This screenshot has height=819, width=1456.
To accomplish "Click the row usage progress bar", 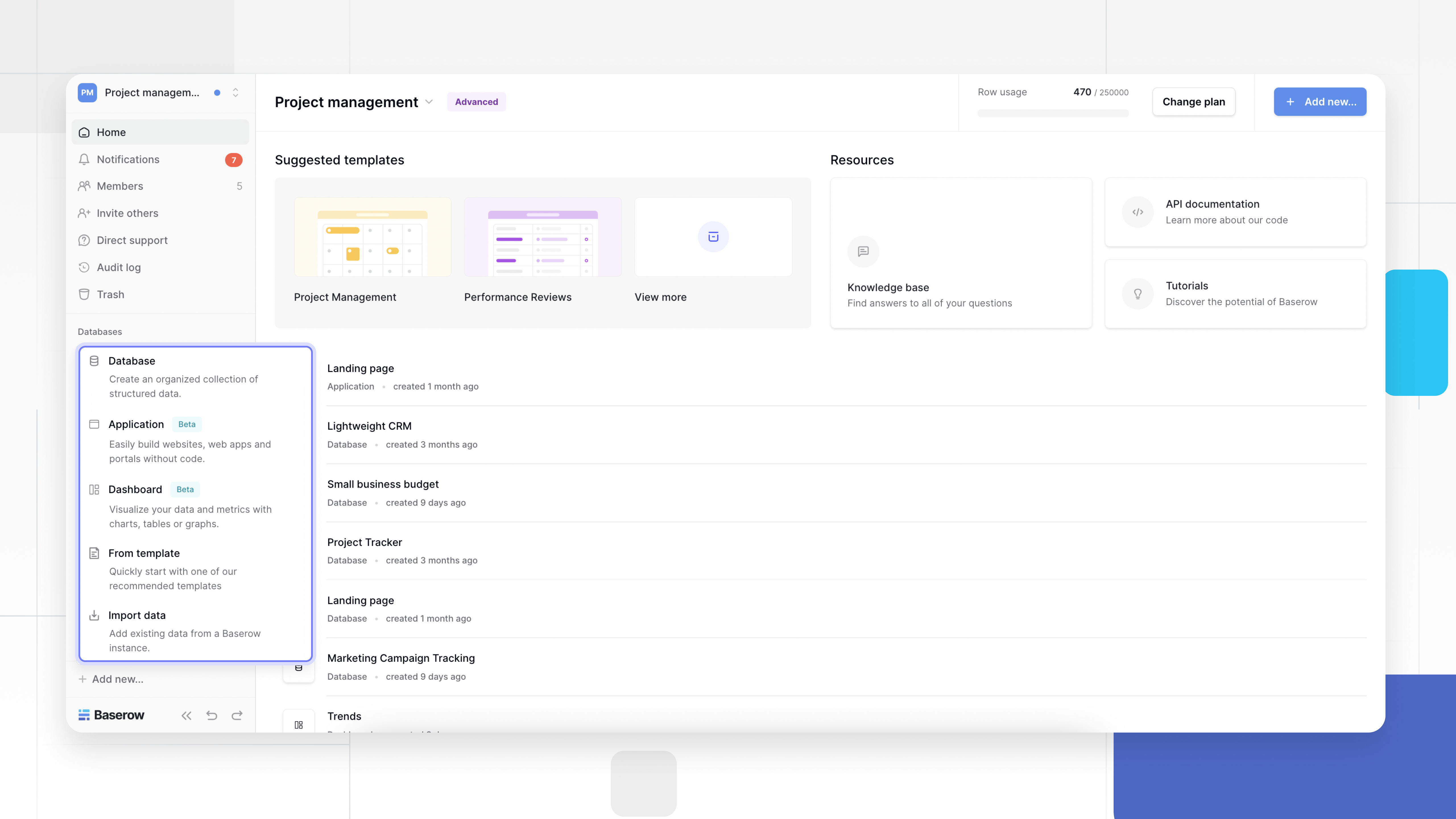I will [1052, 114].
